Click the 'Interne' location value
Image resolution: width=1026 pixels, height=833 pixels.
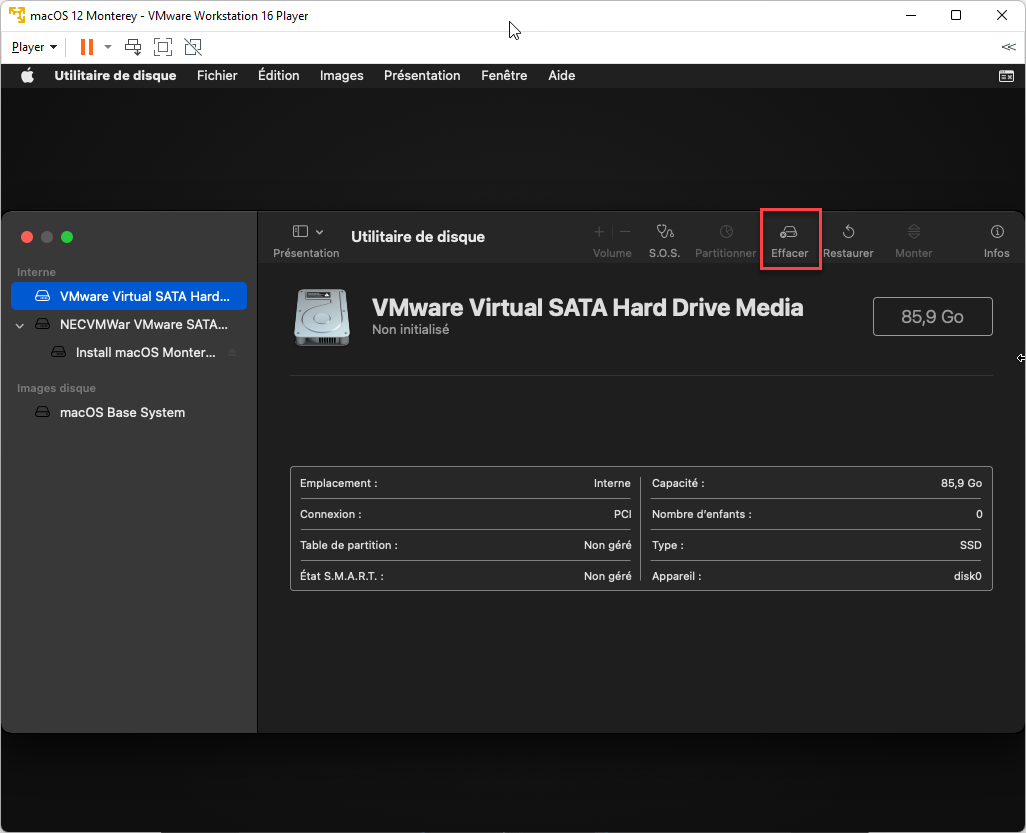coord(612,484)
